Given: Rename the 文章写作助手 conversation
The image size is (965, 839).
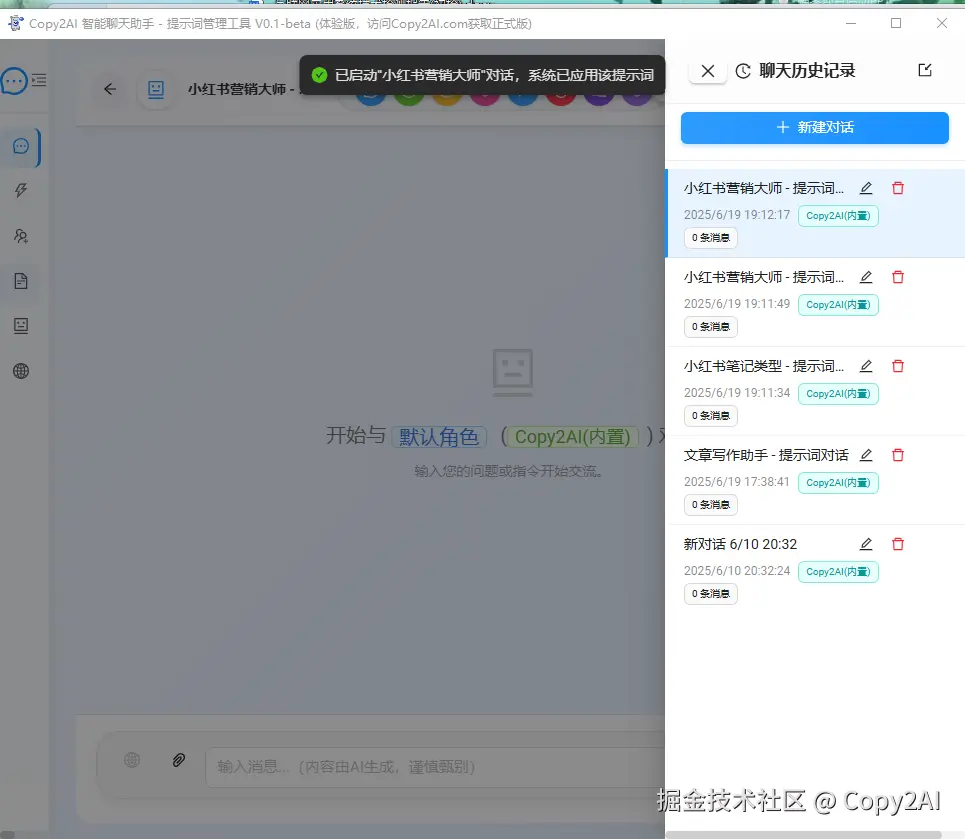Looking at the screenshot, I should (866, 455).
